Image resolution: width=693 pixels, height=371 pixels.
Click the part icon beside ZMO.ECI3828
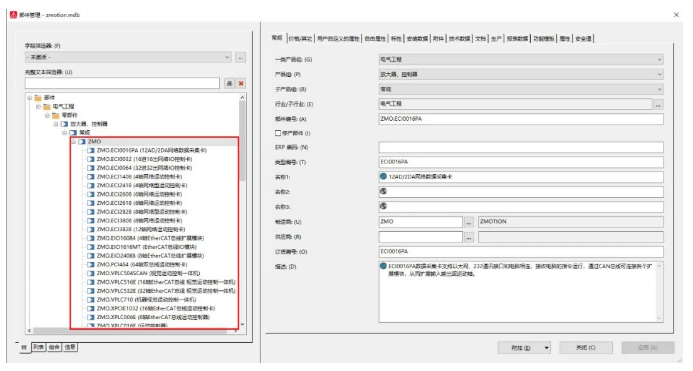(x=91, y=229)
